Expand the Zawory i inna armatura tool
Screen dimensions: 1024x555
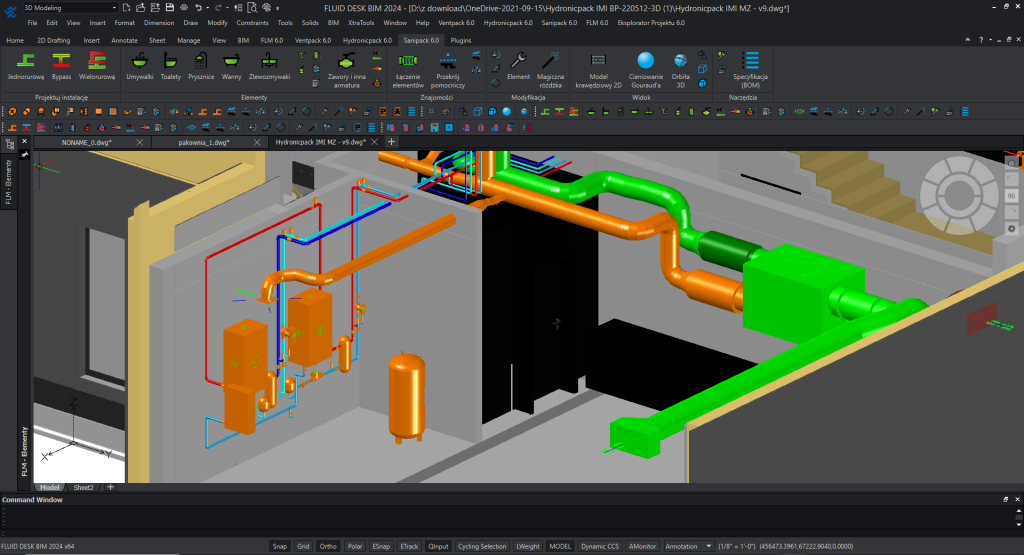tap(346, 65)
